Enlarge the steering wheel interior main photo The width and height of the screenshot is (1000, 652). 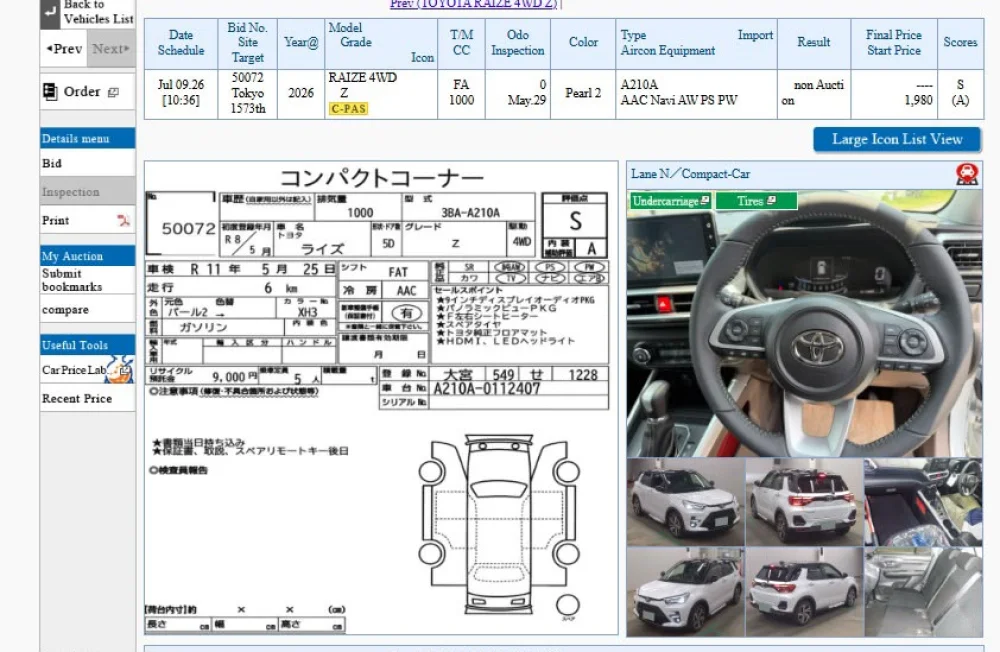pyautogui.click(x=804, y=323)
